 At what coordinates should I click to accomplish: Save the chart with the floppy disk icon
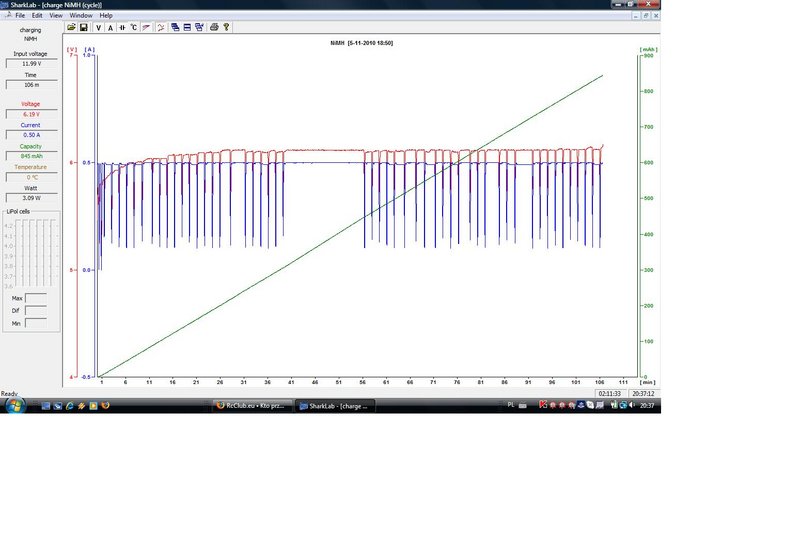coord(84,27)
